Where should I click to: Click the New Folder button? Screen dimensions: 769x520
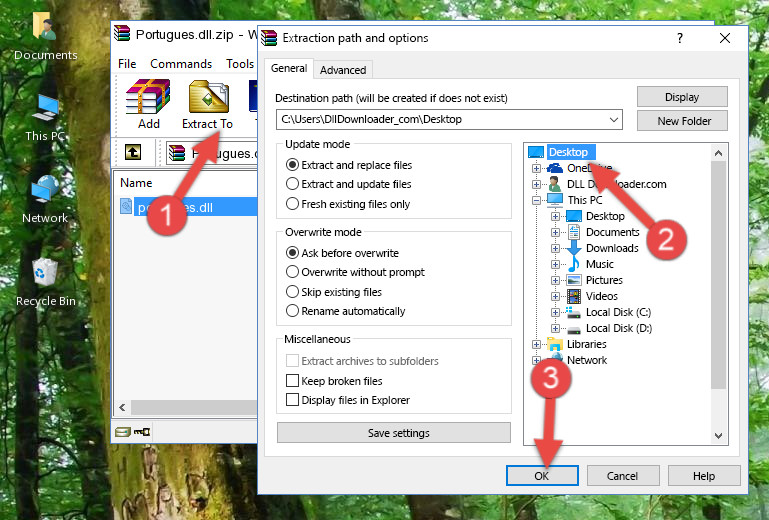click(x=682, y=121)
